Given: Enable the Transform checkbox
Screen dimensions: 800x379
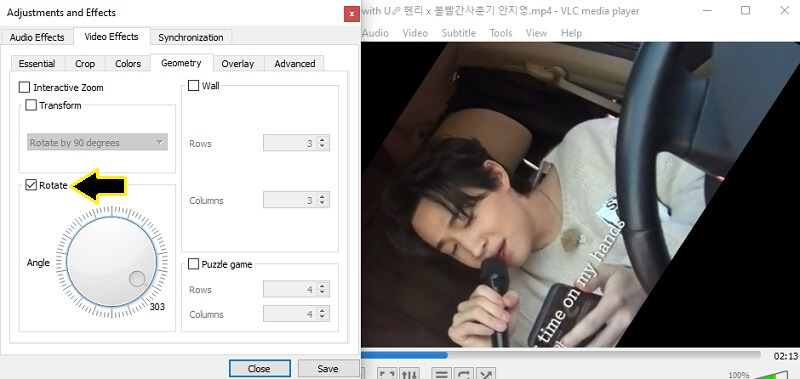Looking at the screenshot, I should click(x=31, y=105).
